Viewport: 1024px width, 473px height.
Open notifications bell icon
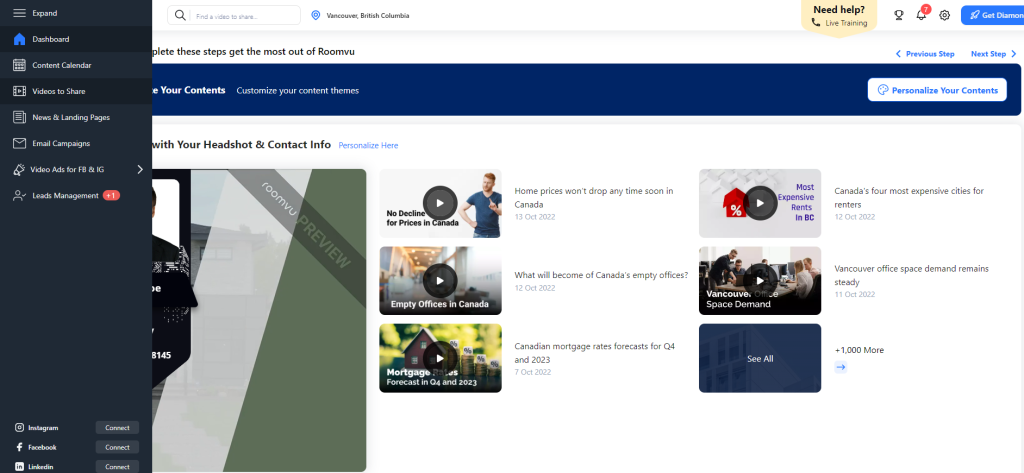click(921, 15)
